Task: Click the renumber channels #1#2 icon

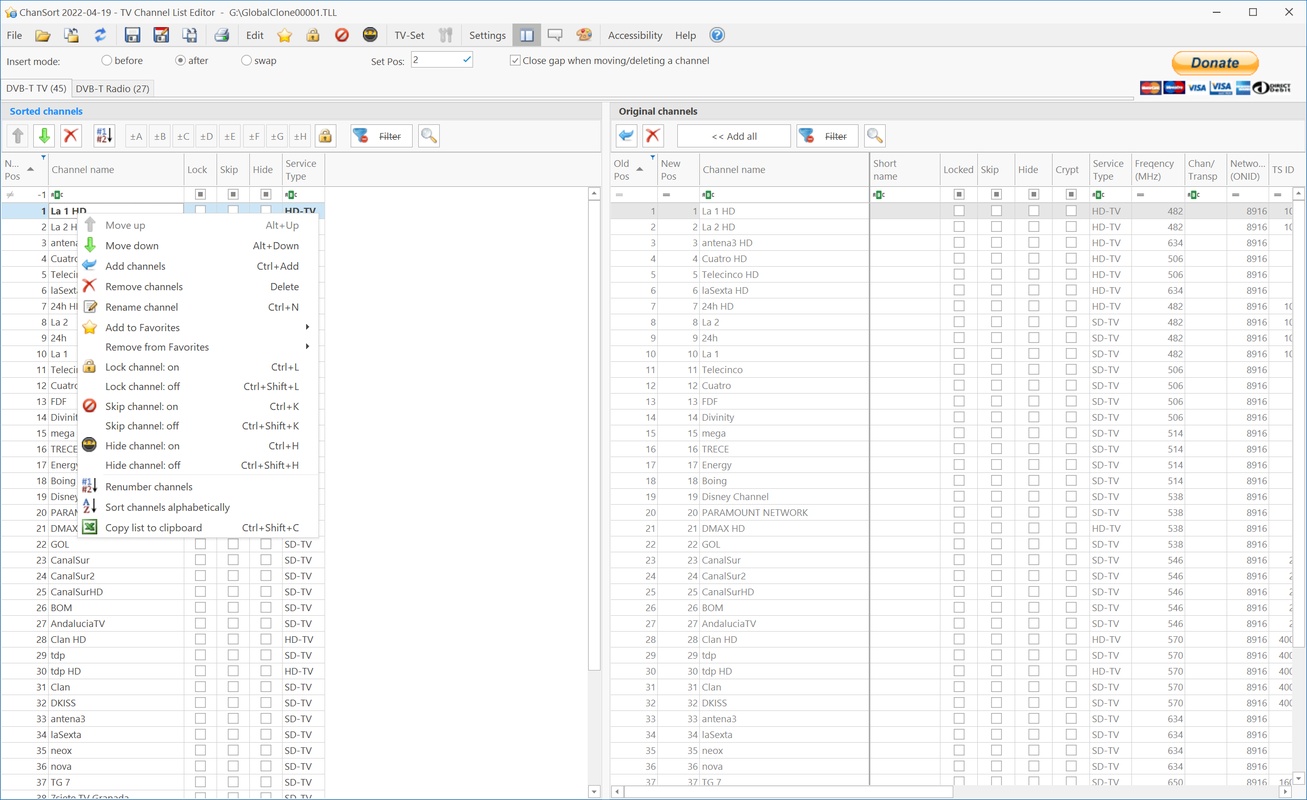Action: (x=104, y=136)
